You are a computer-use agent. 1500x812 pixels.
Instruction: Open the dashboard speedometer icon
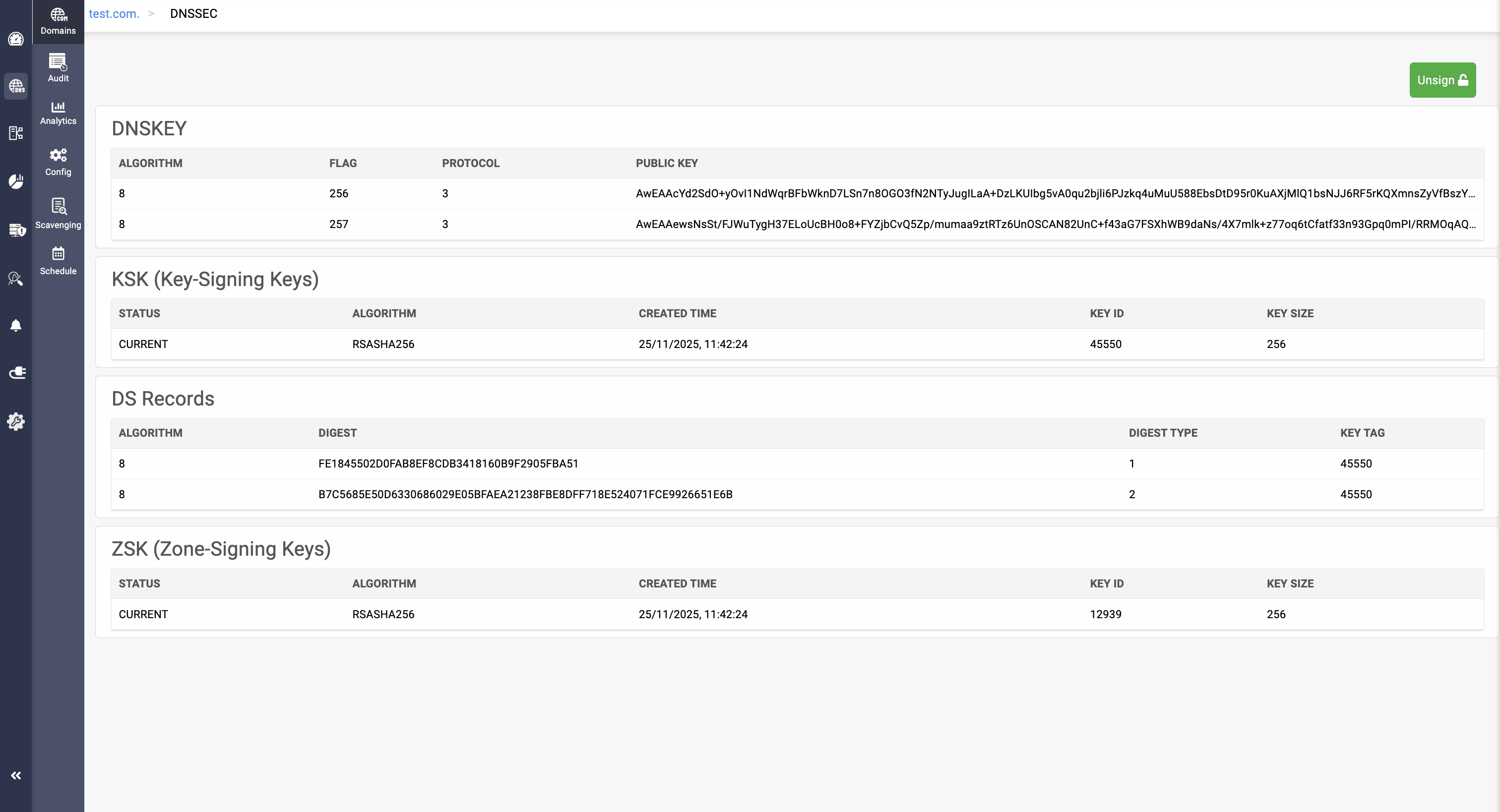[x=16, y=39]
